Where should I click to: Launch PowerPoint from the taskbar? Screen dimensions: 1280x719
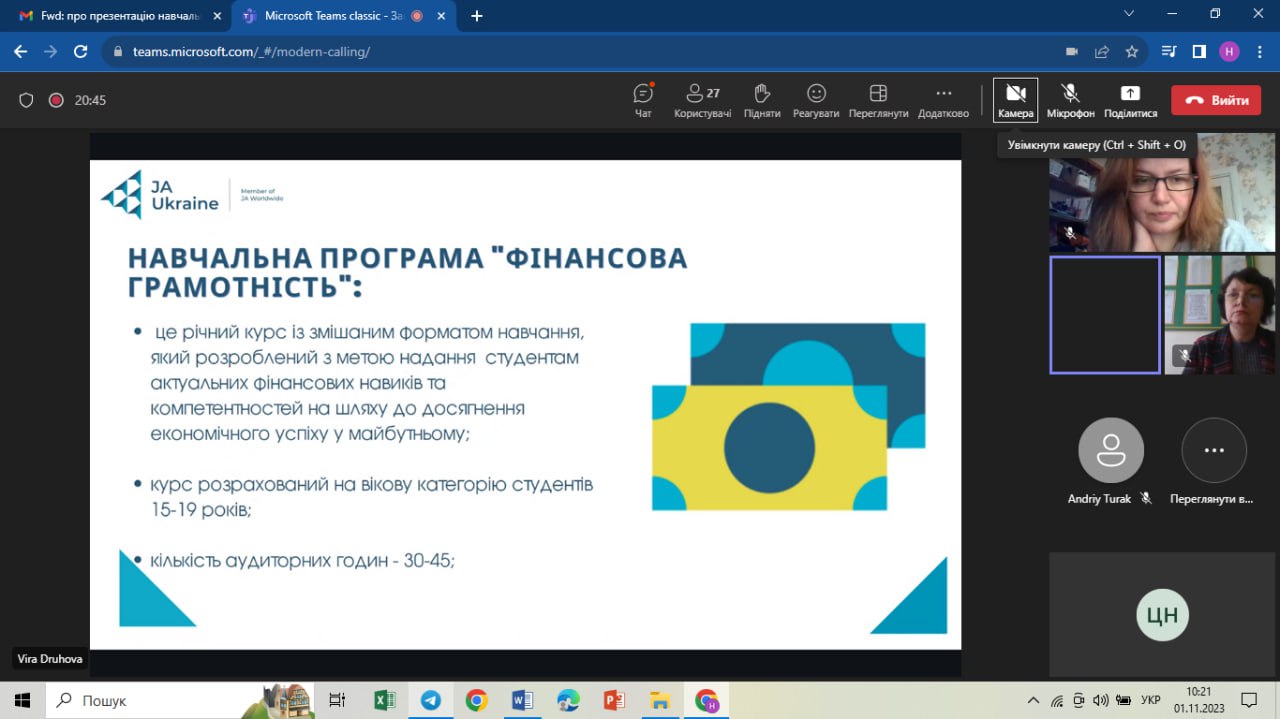coord(613,701)
